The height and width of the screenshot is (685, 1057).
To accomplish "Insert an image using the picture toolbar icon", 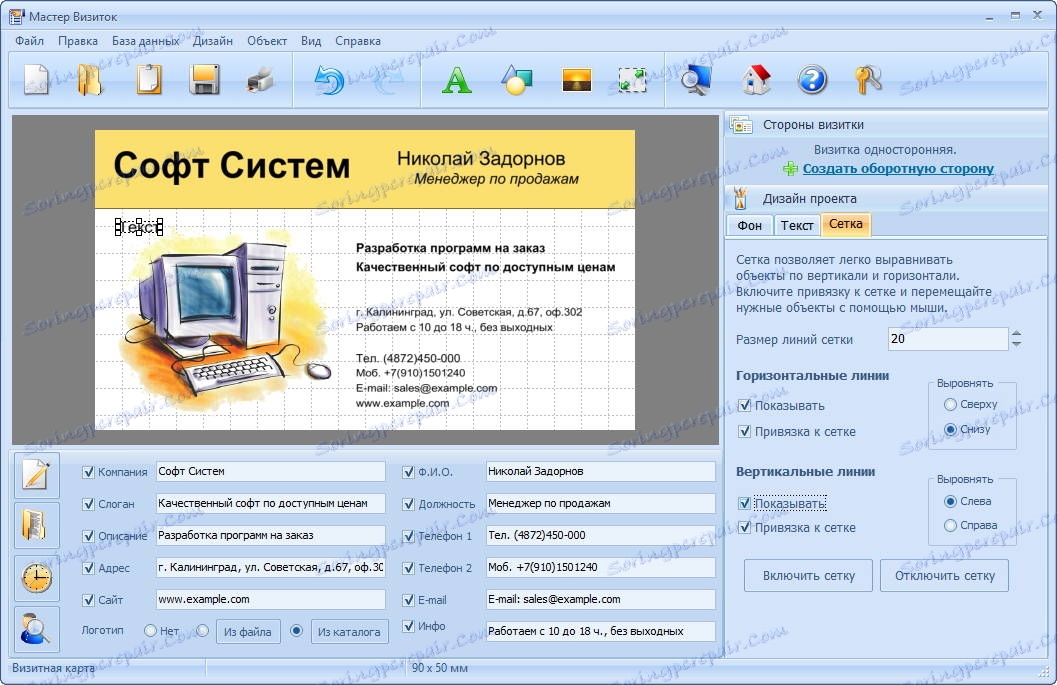I will point(578,80).
